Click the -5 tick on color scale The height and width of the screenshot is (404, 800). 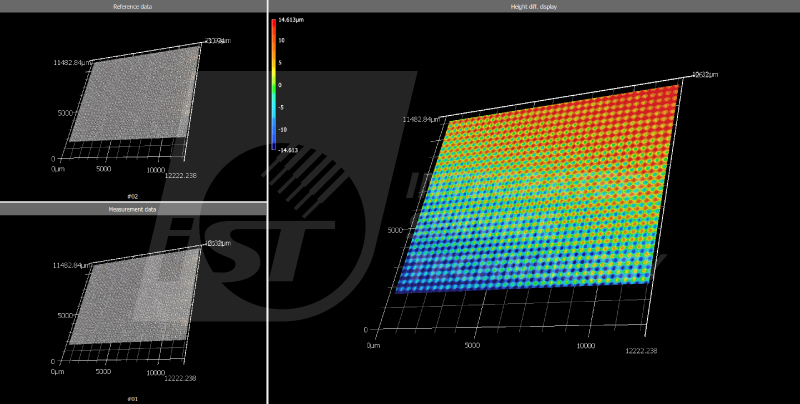click(281, 107)
